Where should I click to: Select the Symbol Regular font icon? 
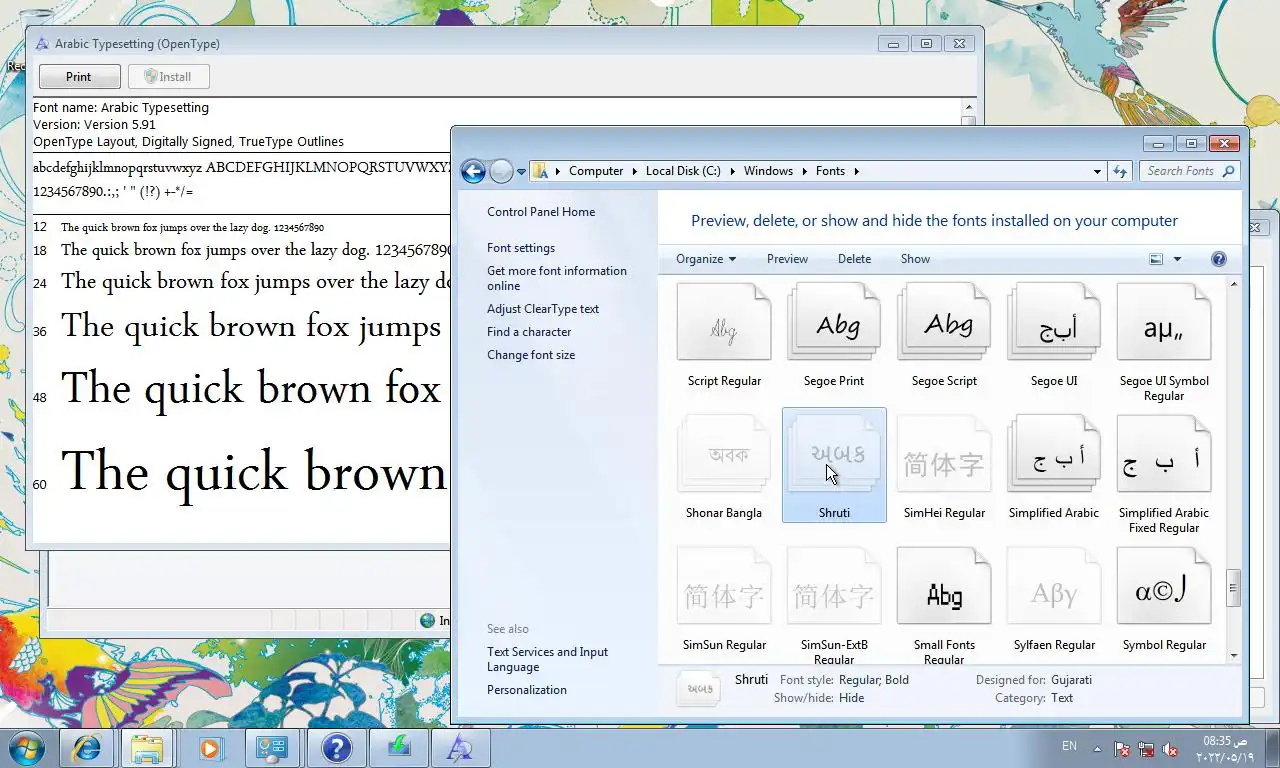coord(1164,587)
